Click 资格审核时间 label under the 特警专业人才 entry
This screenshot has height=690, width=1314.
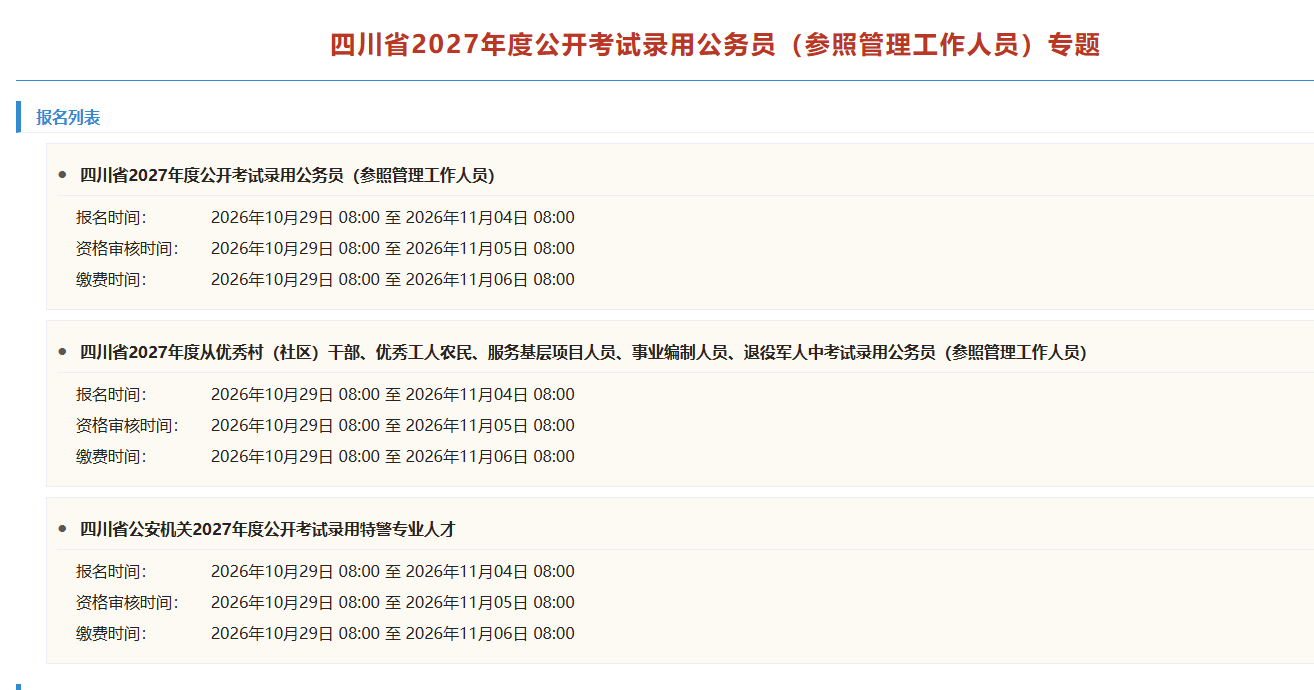[127, 603]
